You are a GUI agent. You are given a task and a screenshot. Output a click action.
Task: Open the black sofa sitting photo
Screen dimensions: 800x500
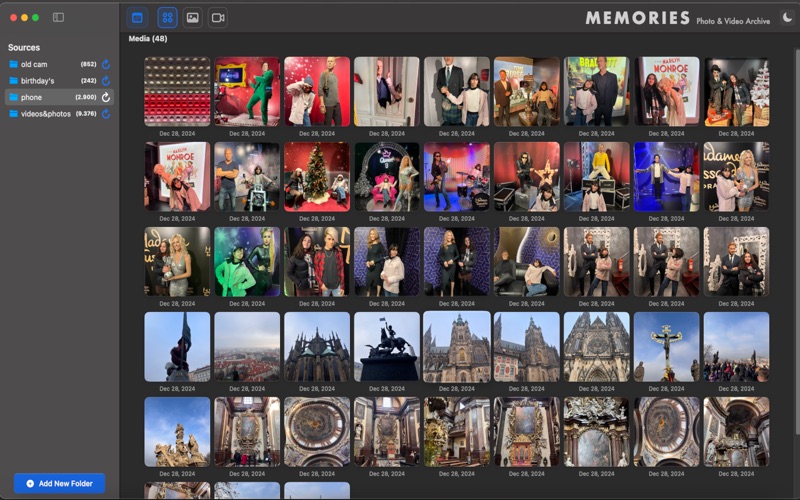pos(527,262)
